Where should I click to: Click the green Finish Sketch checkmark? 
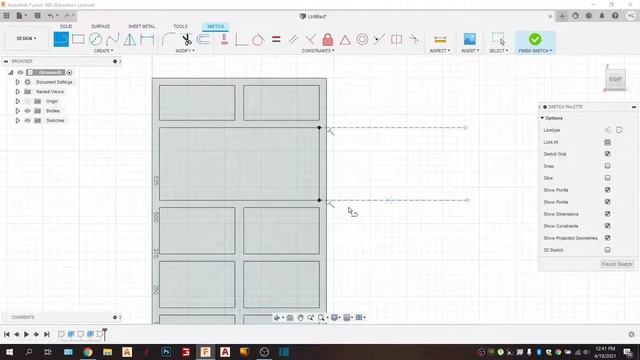pos(535,39)
